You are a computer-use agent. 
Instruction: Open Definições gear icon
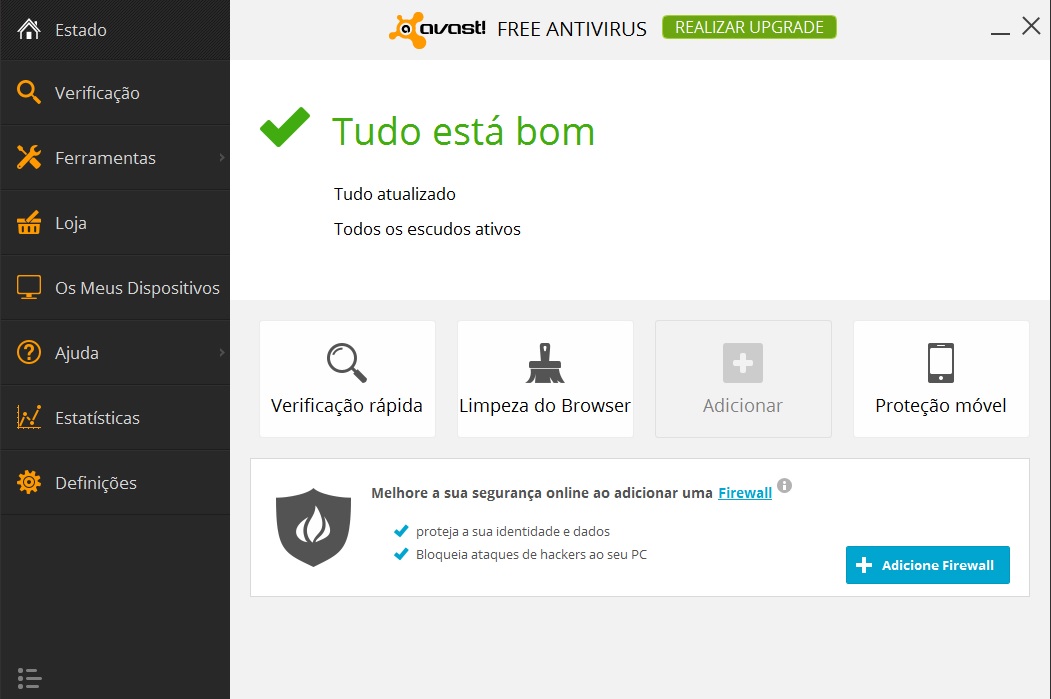(29, 483)
